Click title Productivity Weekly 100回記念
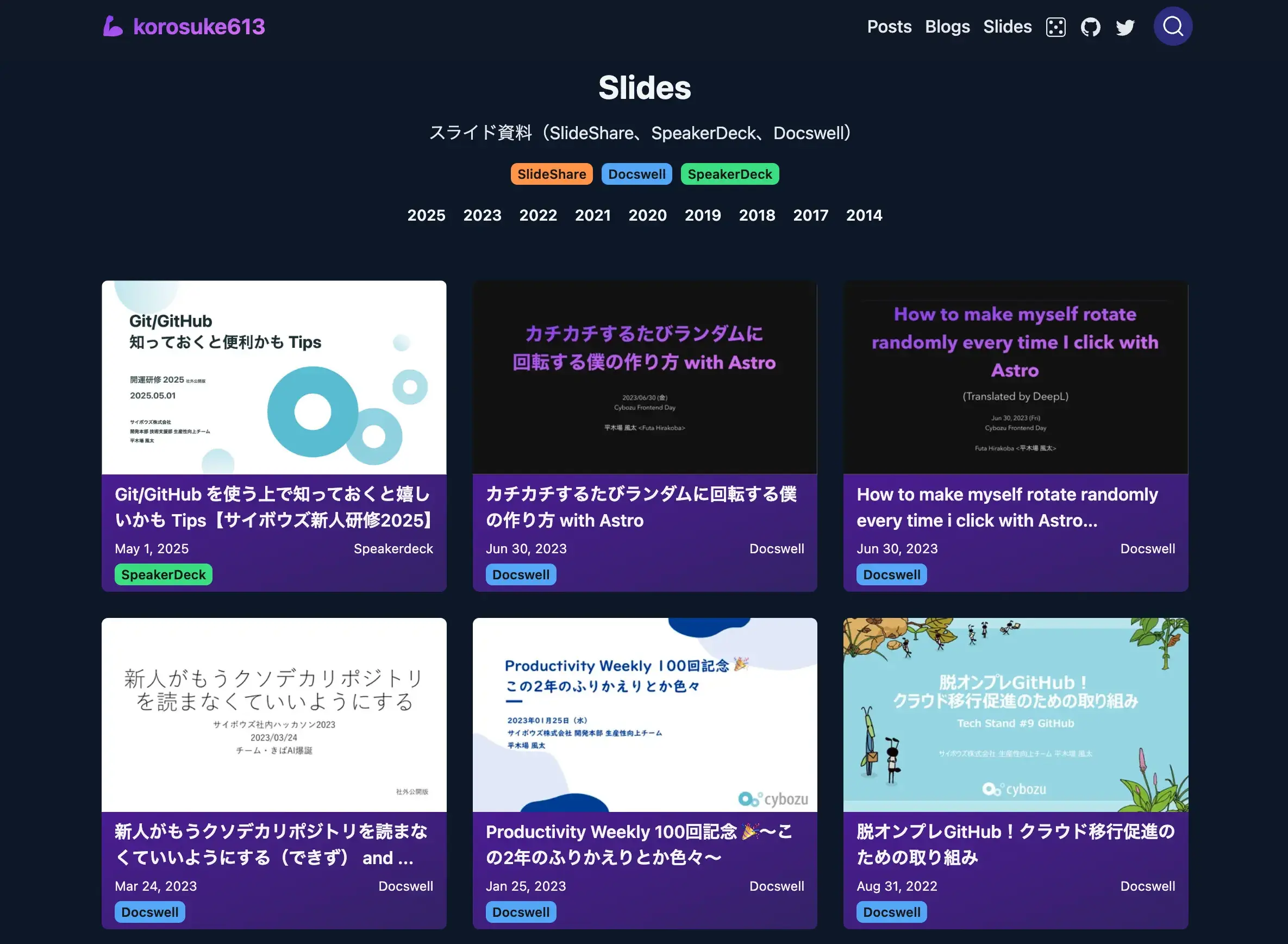This screenshot has height=944, width=1288. click(639, 844)
